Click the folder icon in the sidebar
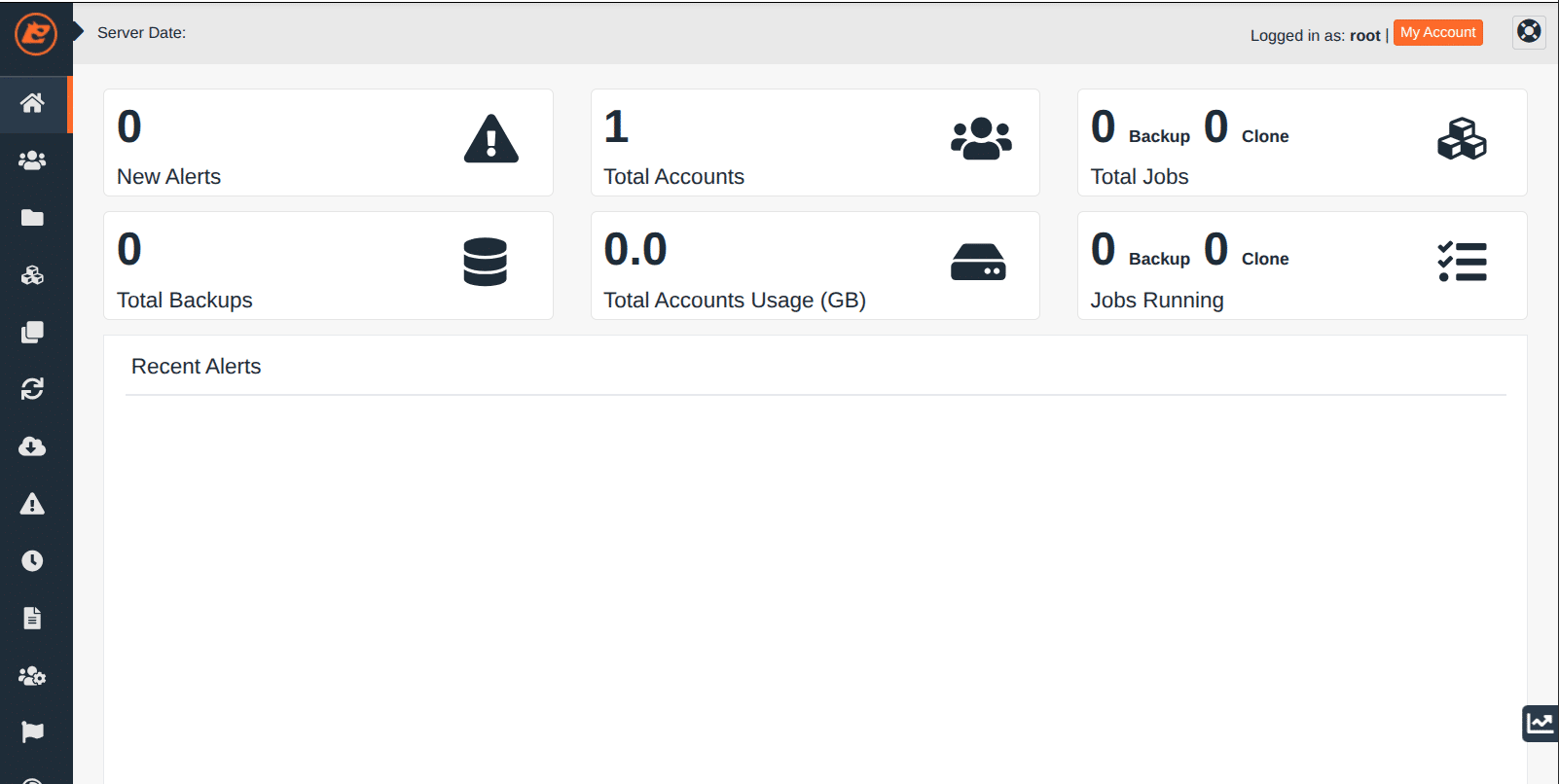Image resolution: width=1559 pixels, height=784 pixels. (32, 218)
